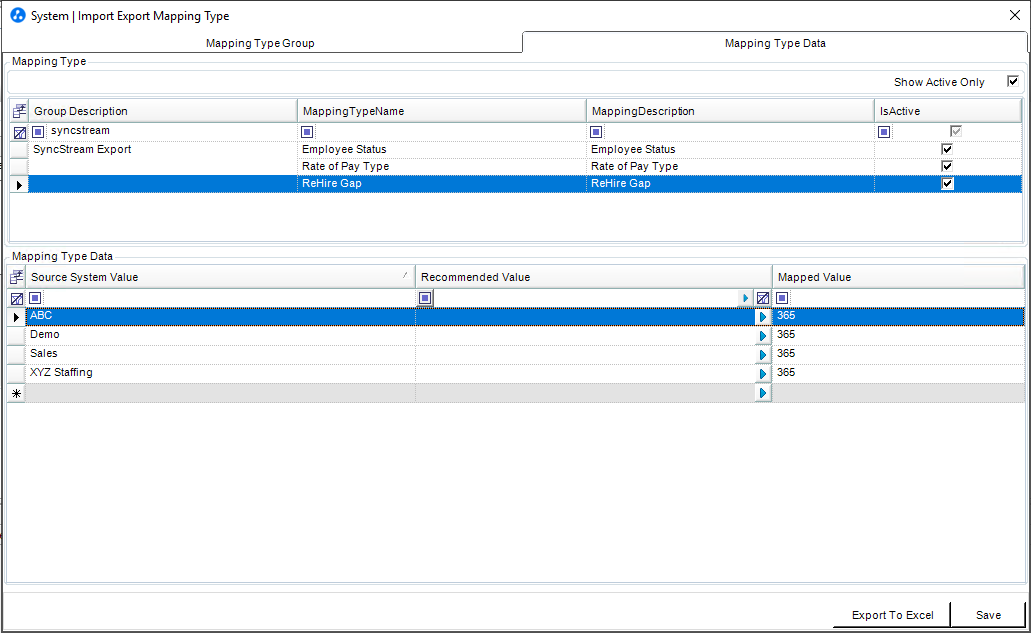Apply recommended value arrow for Demo row
This screenshot has height=633, width=1031.
coord(763,336)
